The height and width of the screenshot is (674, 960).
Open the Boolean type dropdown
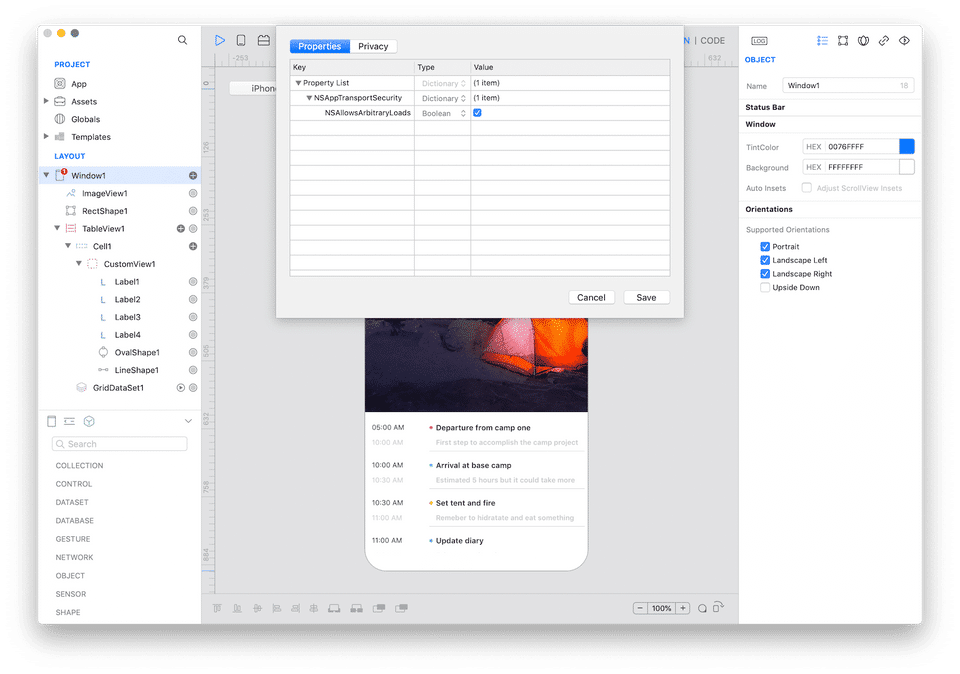(x=443, y=113)
